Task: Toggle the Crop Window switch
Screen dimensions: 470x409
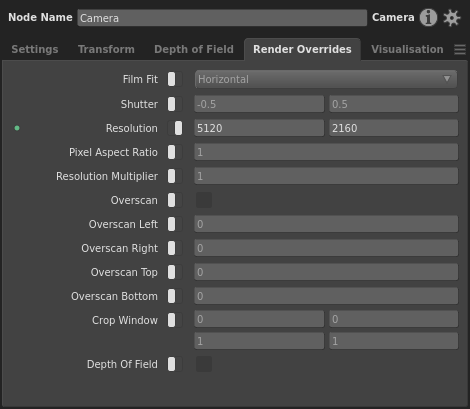Action: click(175, 320)
